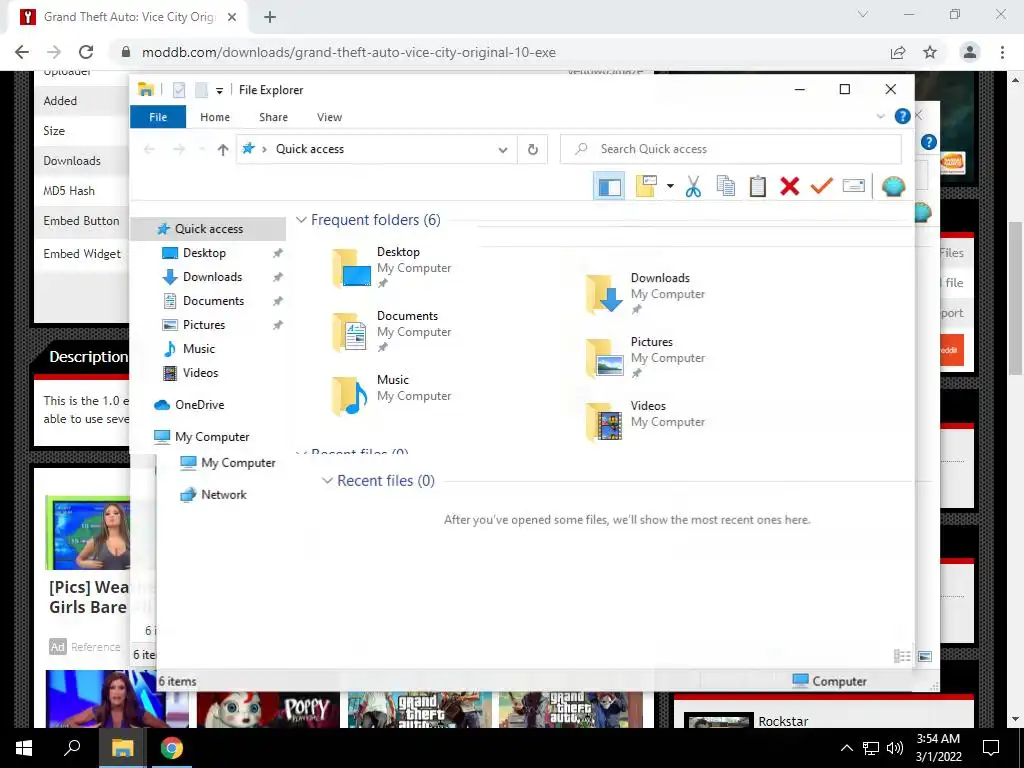Click the Paste clipboard icon
1024x768 pixels.
click(x=758, y=187)
